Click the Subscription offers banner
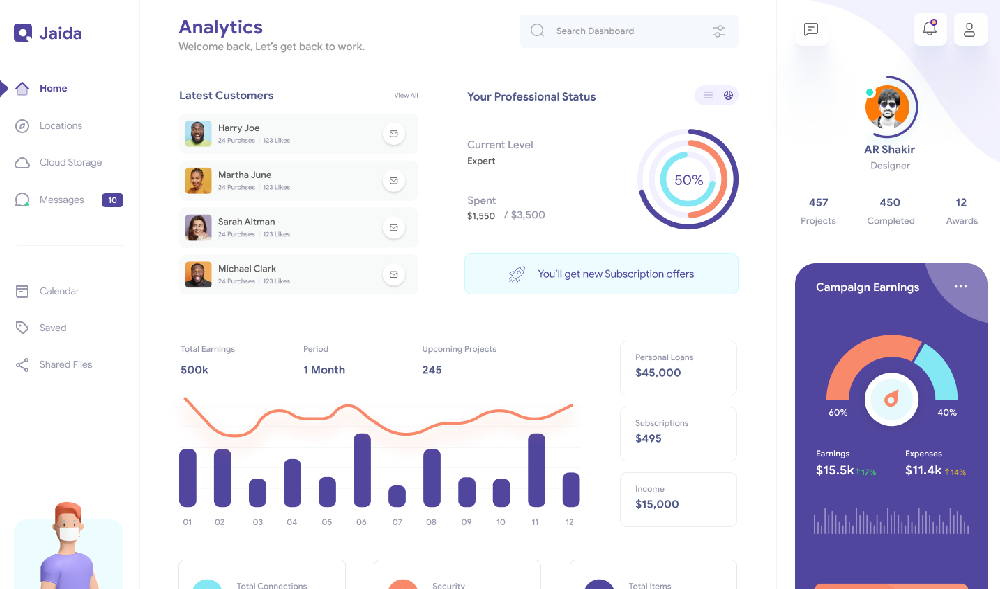Screen dimensions: 1000x589 tap(601, 273)
